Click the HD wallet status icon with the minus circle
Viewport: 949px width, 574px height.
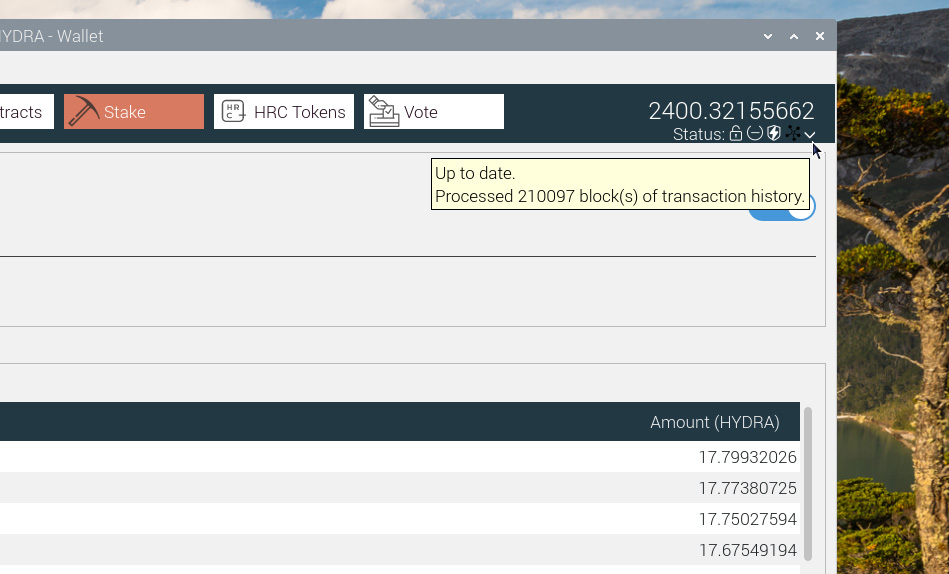pyautogui.click(x=755, y=134)
